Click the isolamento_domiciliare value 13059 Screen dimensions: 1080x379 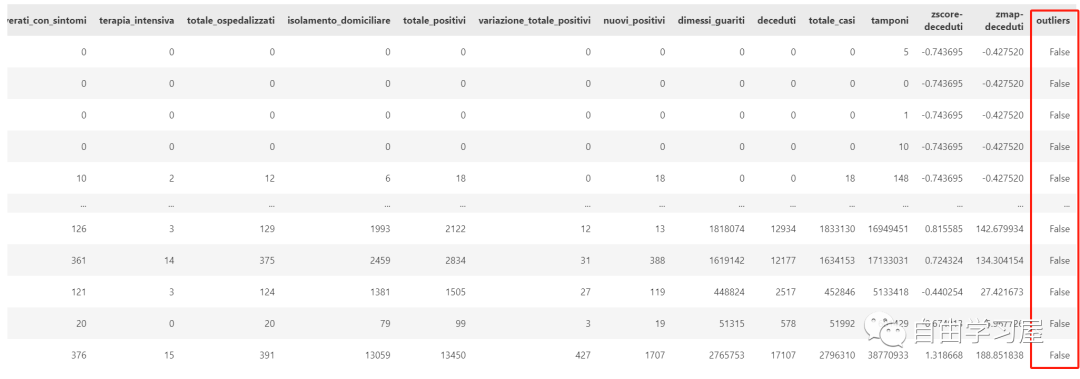(x=376, y=355)
